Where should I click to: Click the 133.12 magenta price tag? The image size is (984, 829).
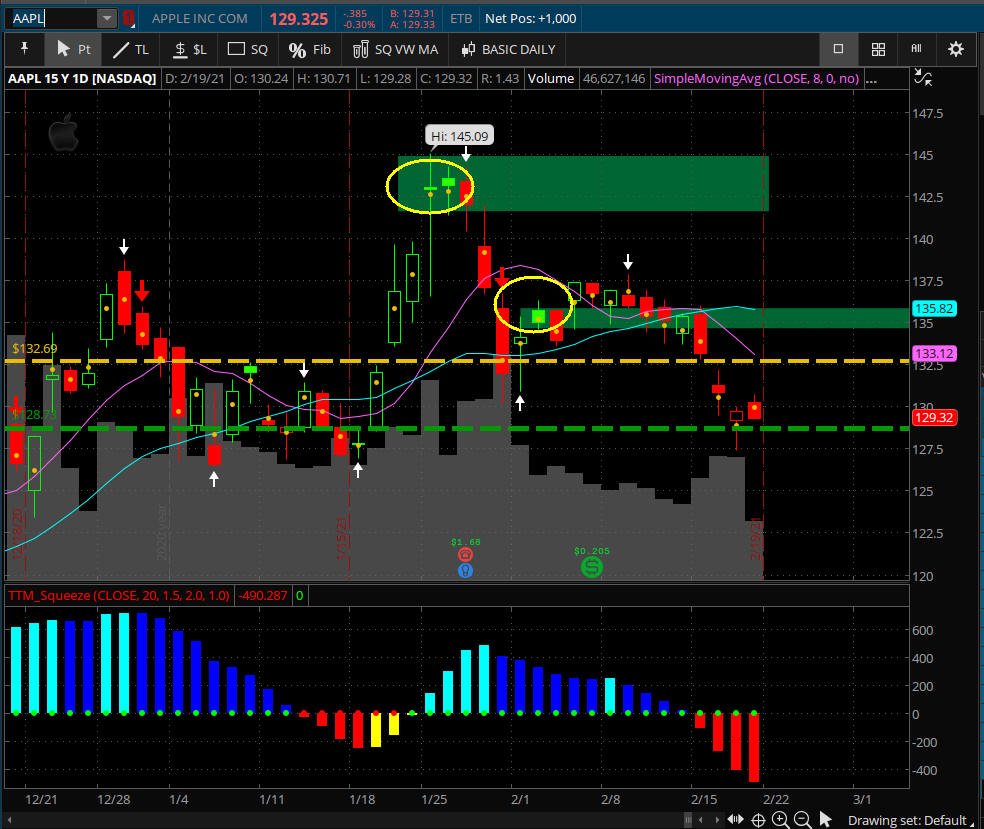click(x=934, y=353)
